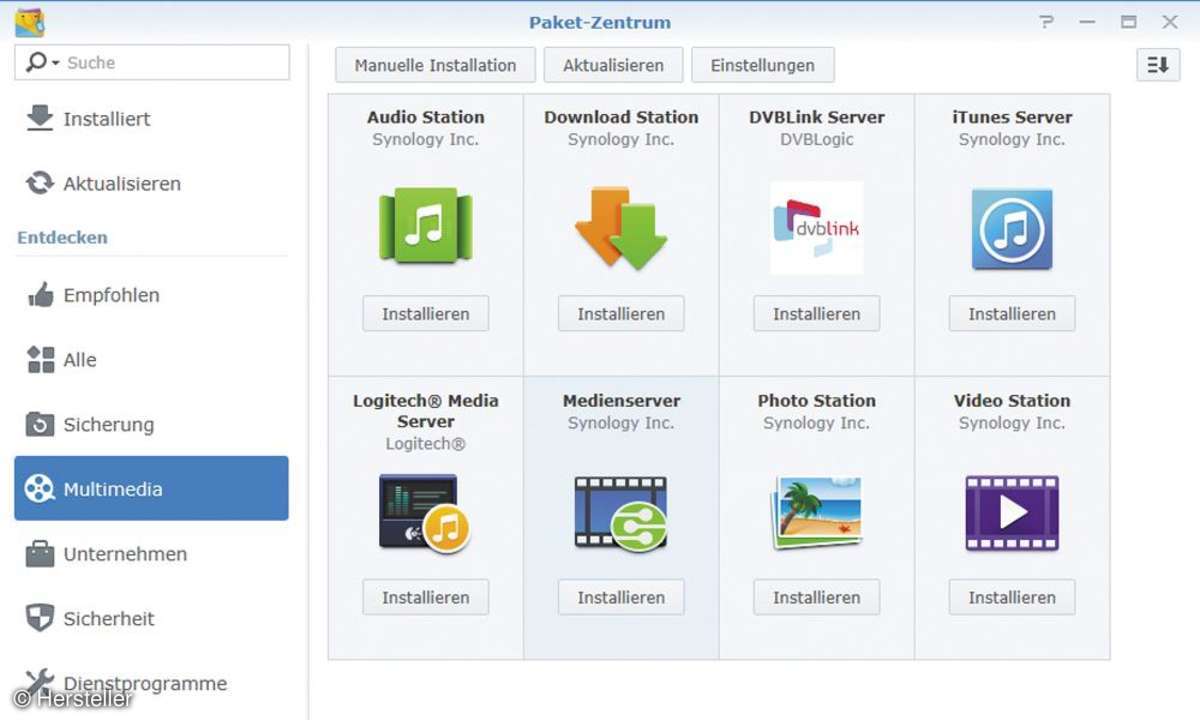
Task: Install the DVBLink Server package
Action: pos(816,313)
